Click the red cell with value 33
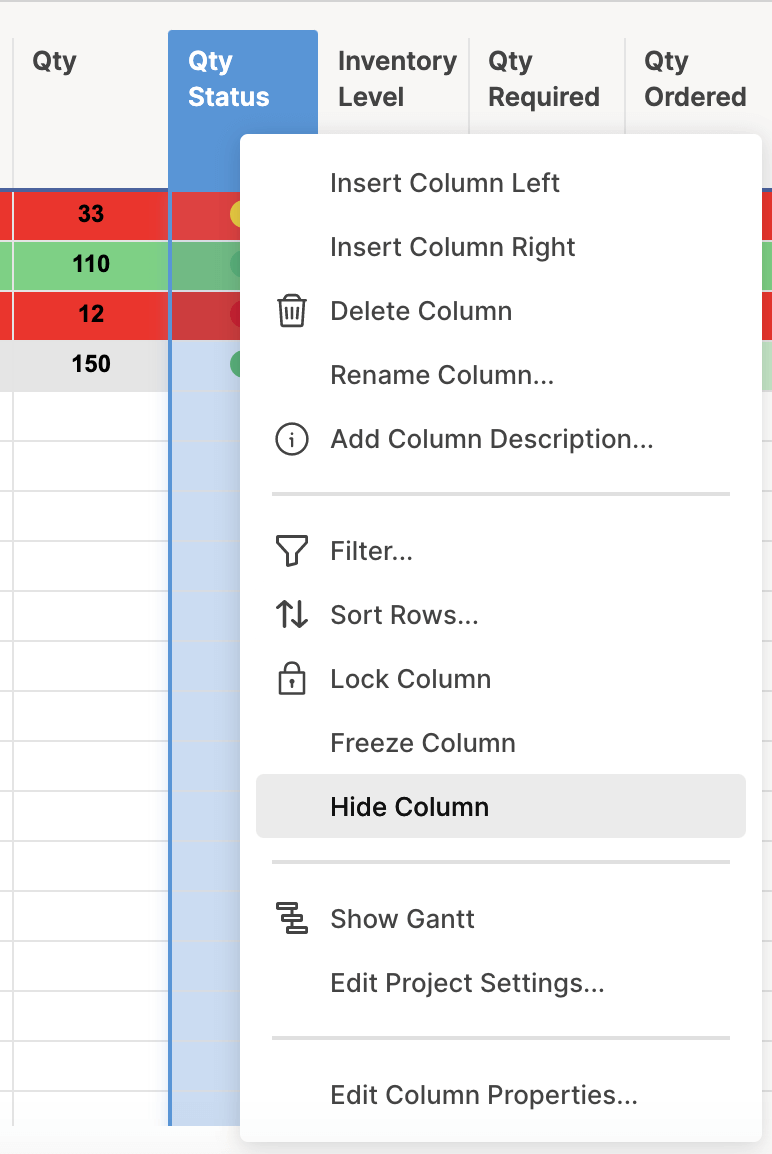The image size is (772, 1154). [x=90, y=214]
